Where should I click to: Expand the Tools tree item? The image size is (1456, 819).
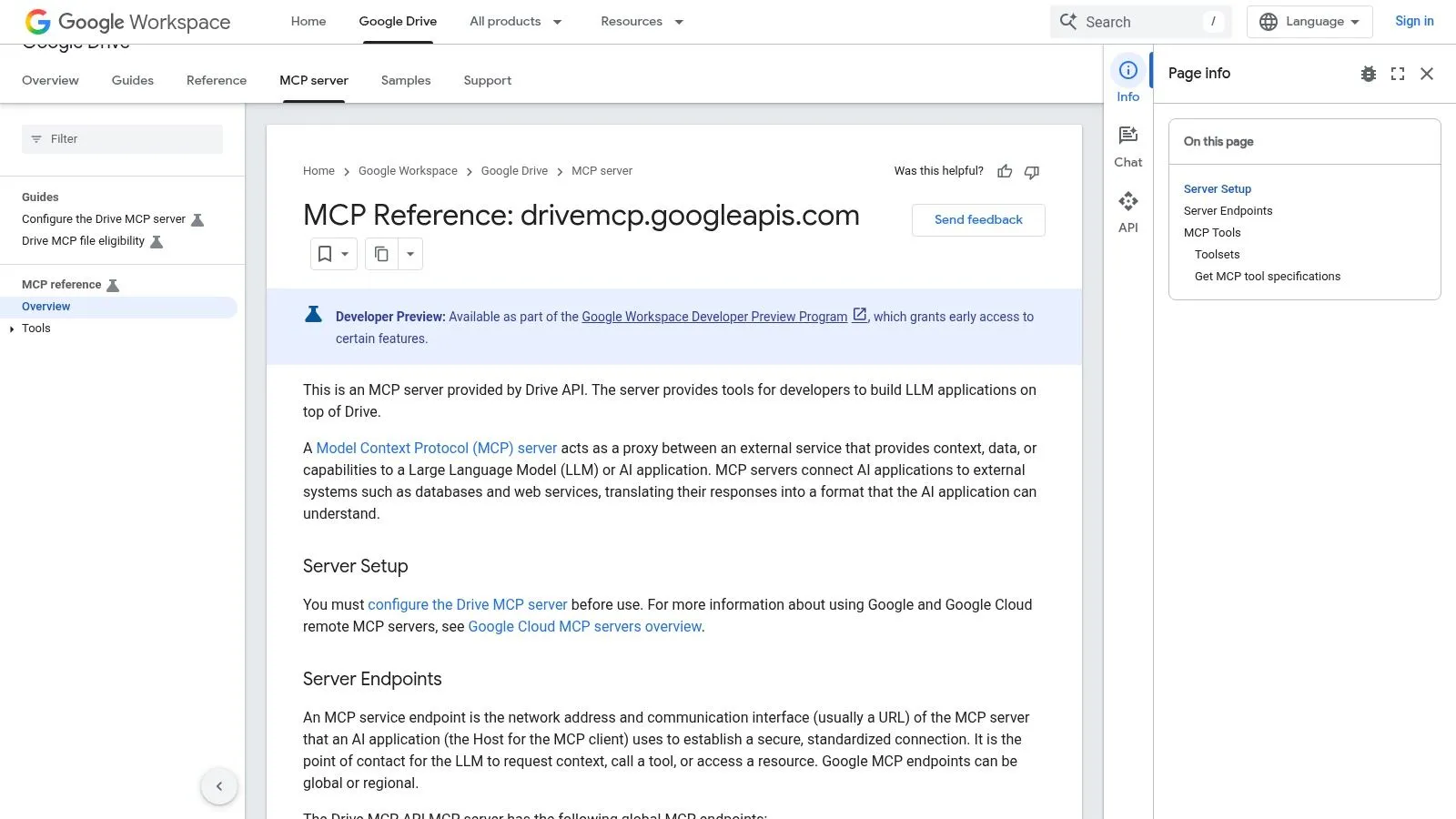pos(12,329)
